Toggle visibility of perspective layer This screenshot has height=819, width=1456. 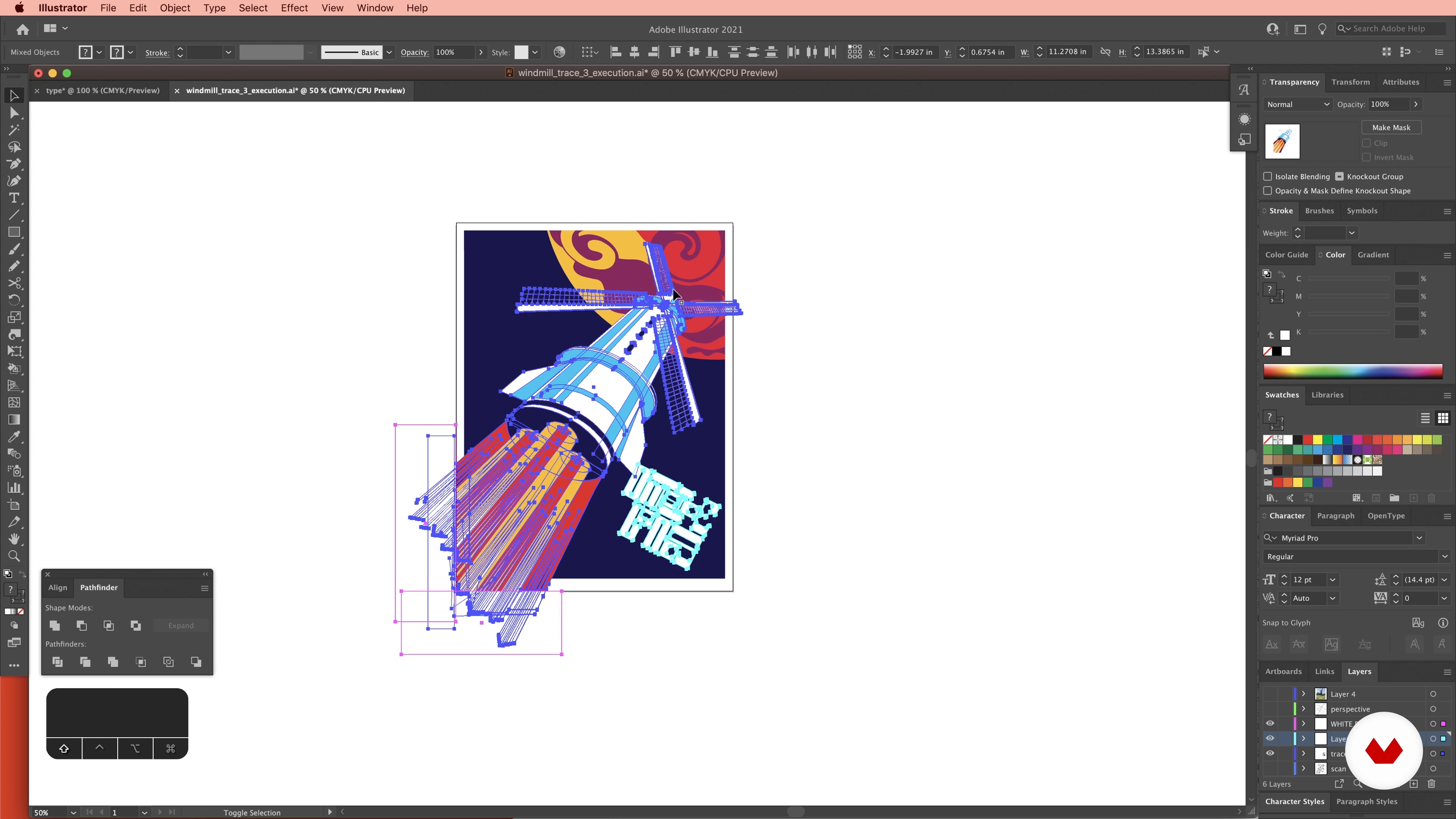pyautogui.click(x=1270, y=709)
